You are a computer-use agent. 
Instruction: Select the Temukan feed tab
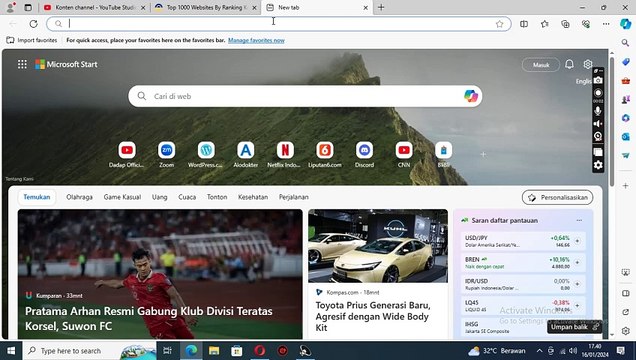[37, 197]
